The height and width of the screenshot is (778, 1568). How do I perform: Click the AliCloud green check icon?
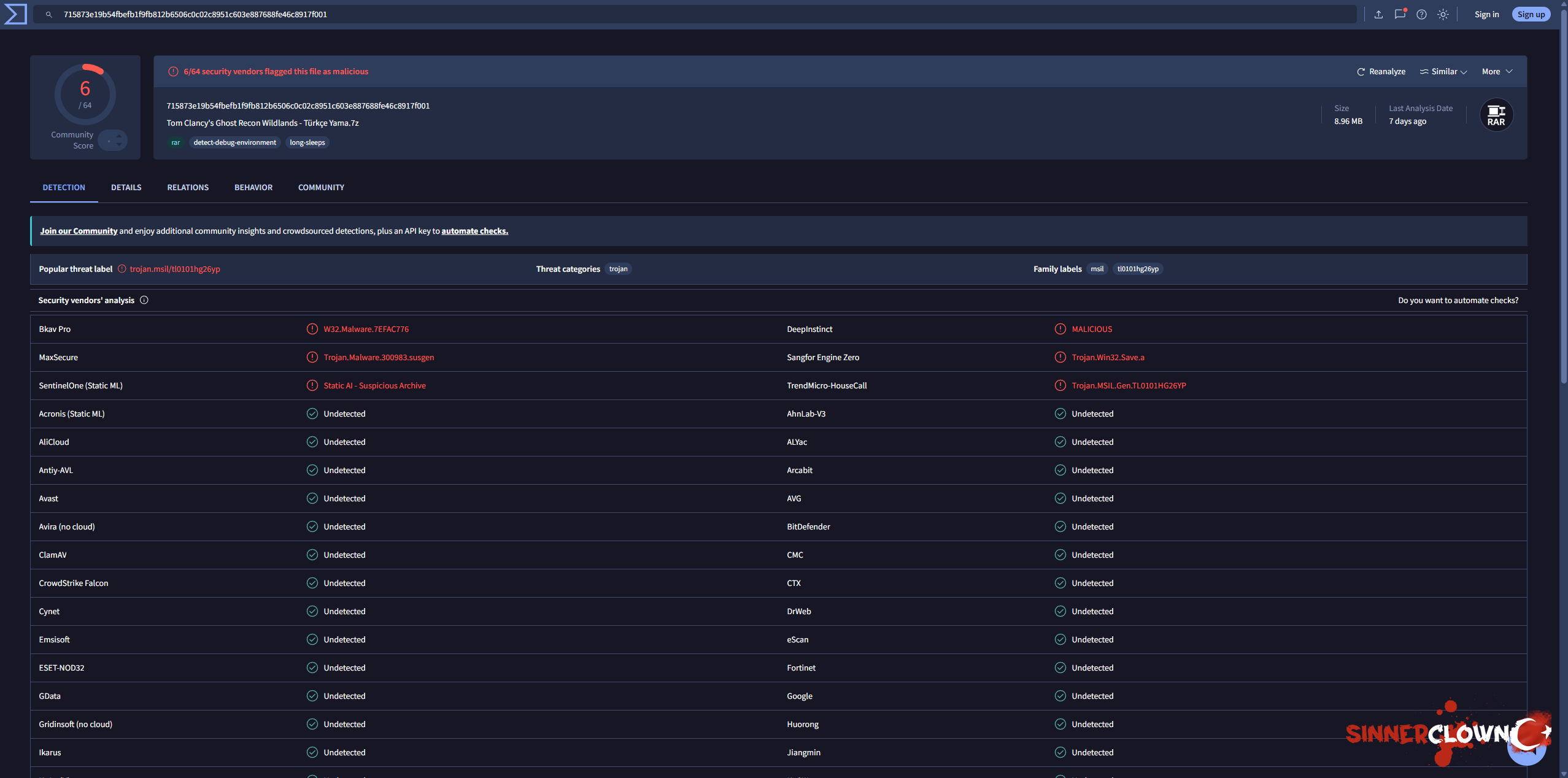point(312,442)
